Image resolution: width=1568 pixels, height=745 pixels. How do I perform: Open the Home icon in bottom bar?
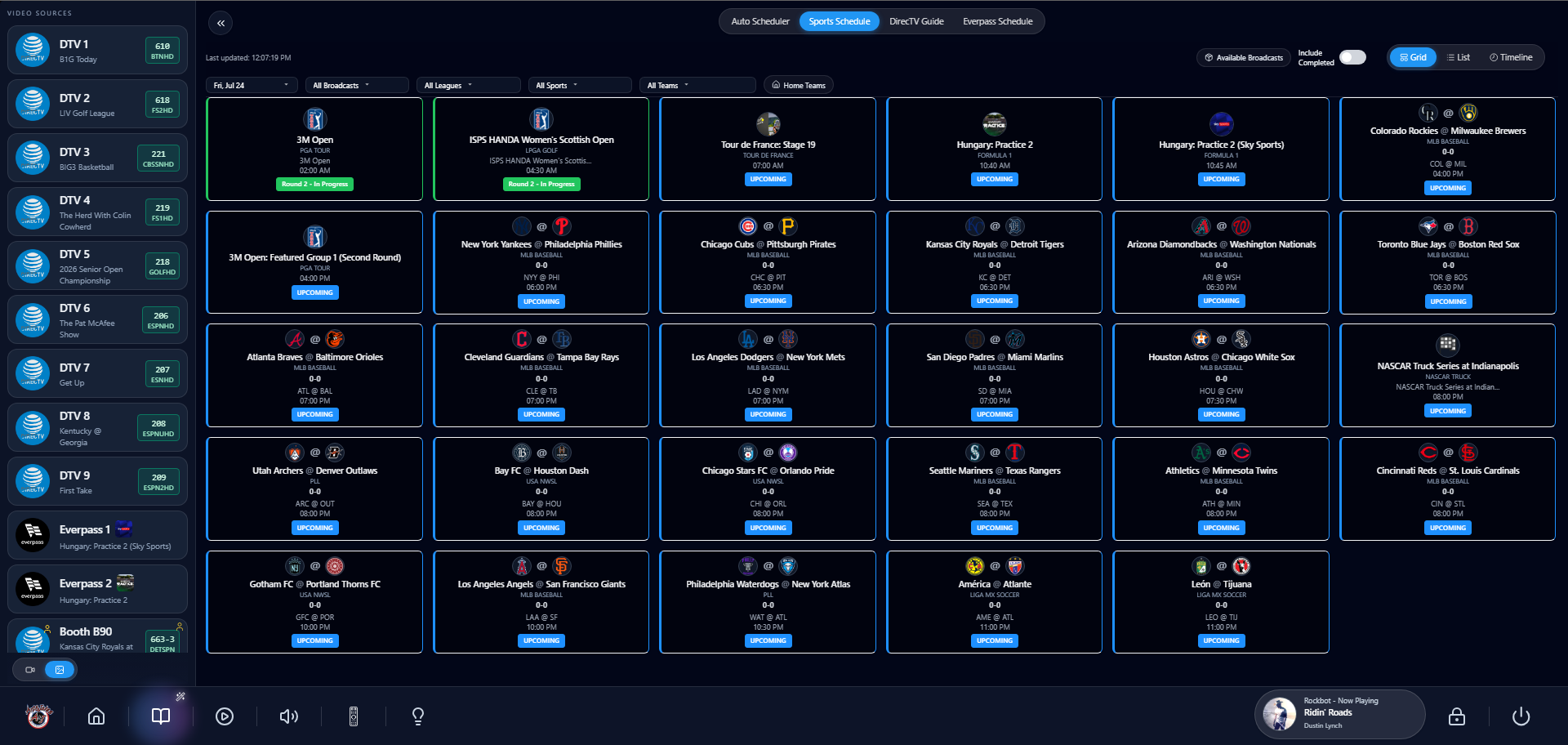pyautogui.click(x=96, y=716)
